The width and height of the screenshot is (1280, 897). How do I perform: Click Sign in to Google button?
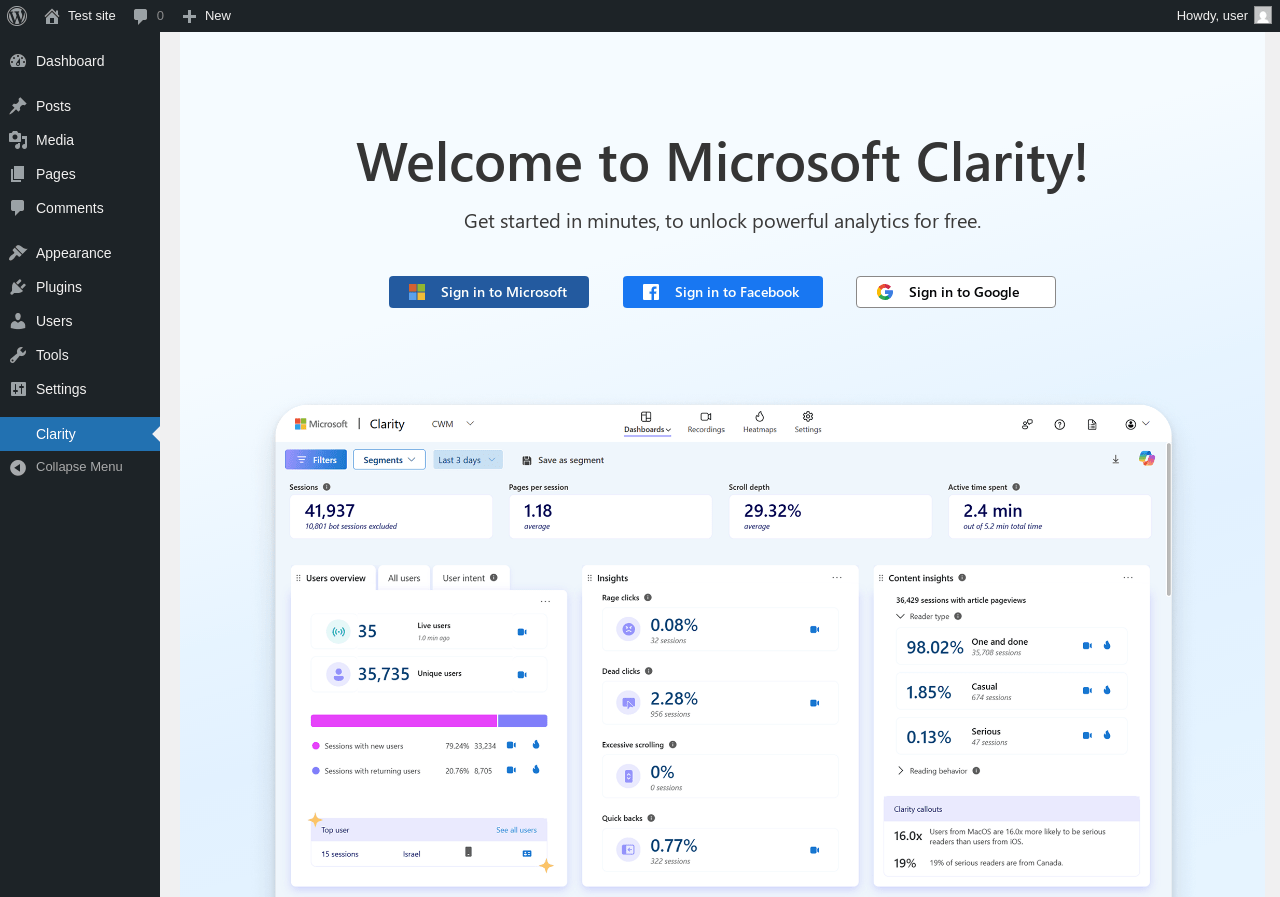tap(956, 292)
